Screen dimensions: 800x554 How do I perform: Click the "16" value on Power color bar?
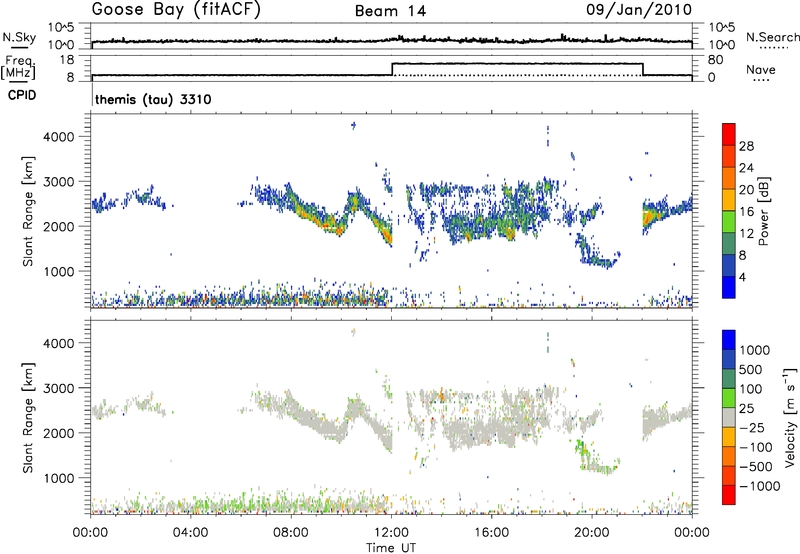tap(746, 212)
